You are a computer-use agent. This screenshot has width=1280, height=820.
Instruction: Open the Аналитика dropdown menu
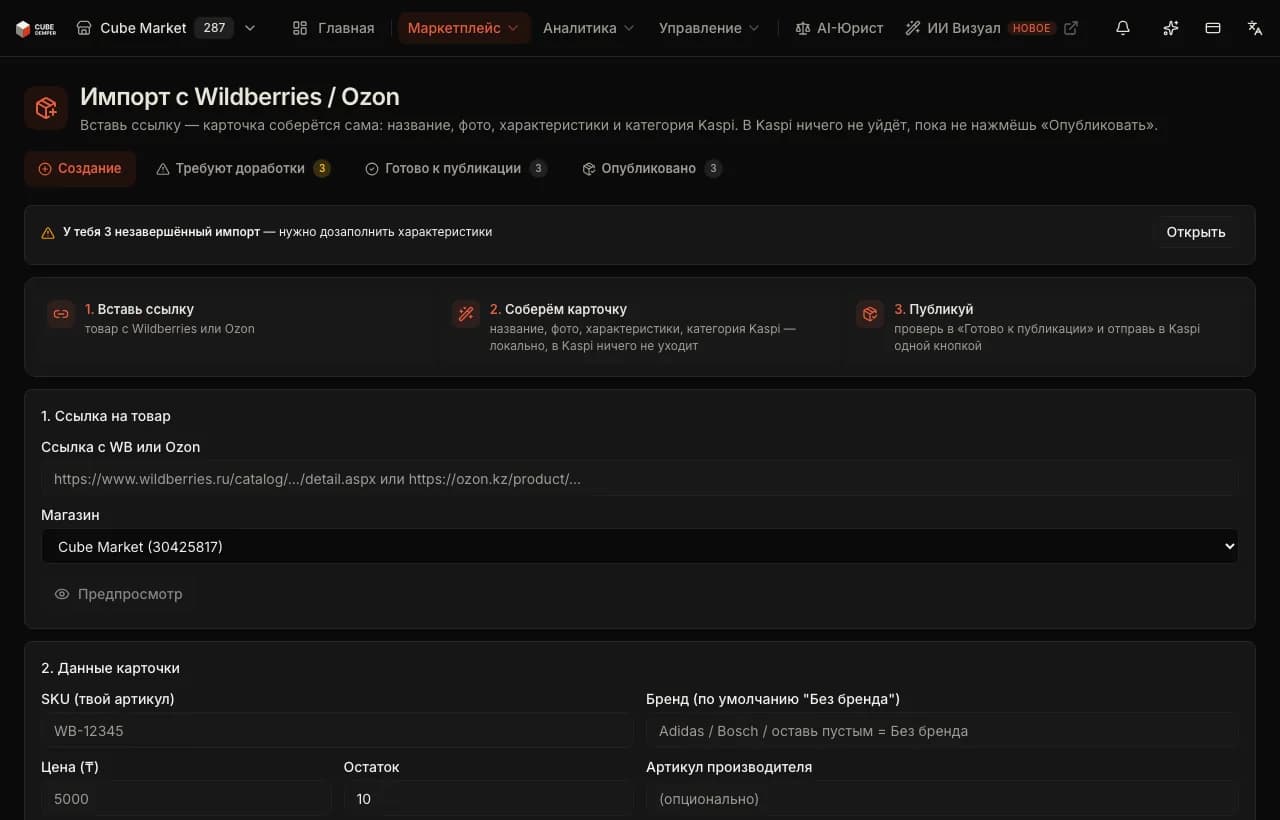588,28
